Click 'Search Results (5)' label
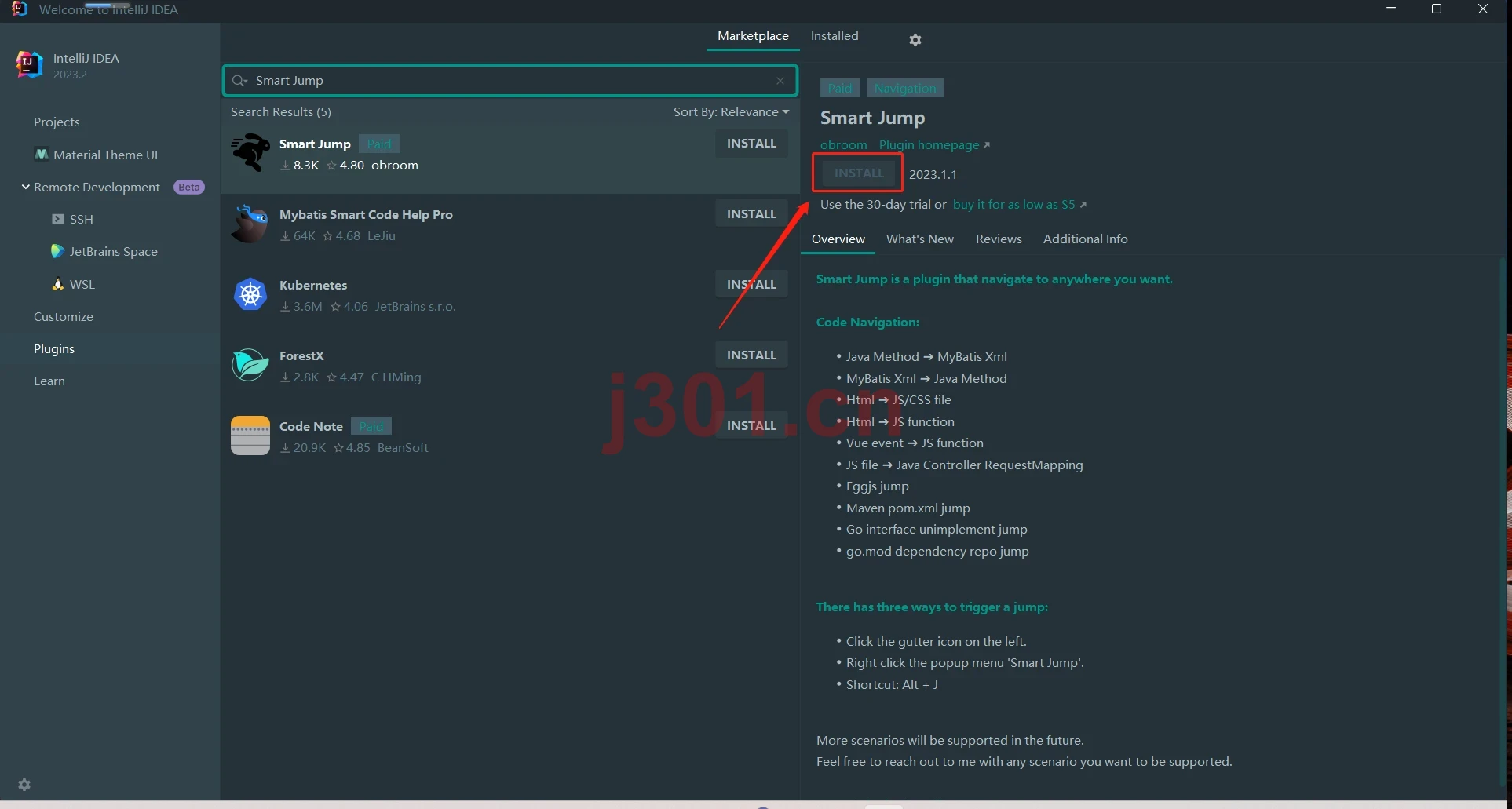The height and width of the screenshot is (809, 1512). (281, 112)
